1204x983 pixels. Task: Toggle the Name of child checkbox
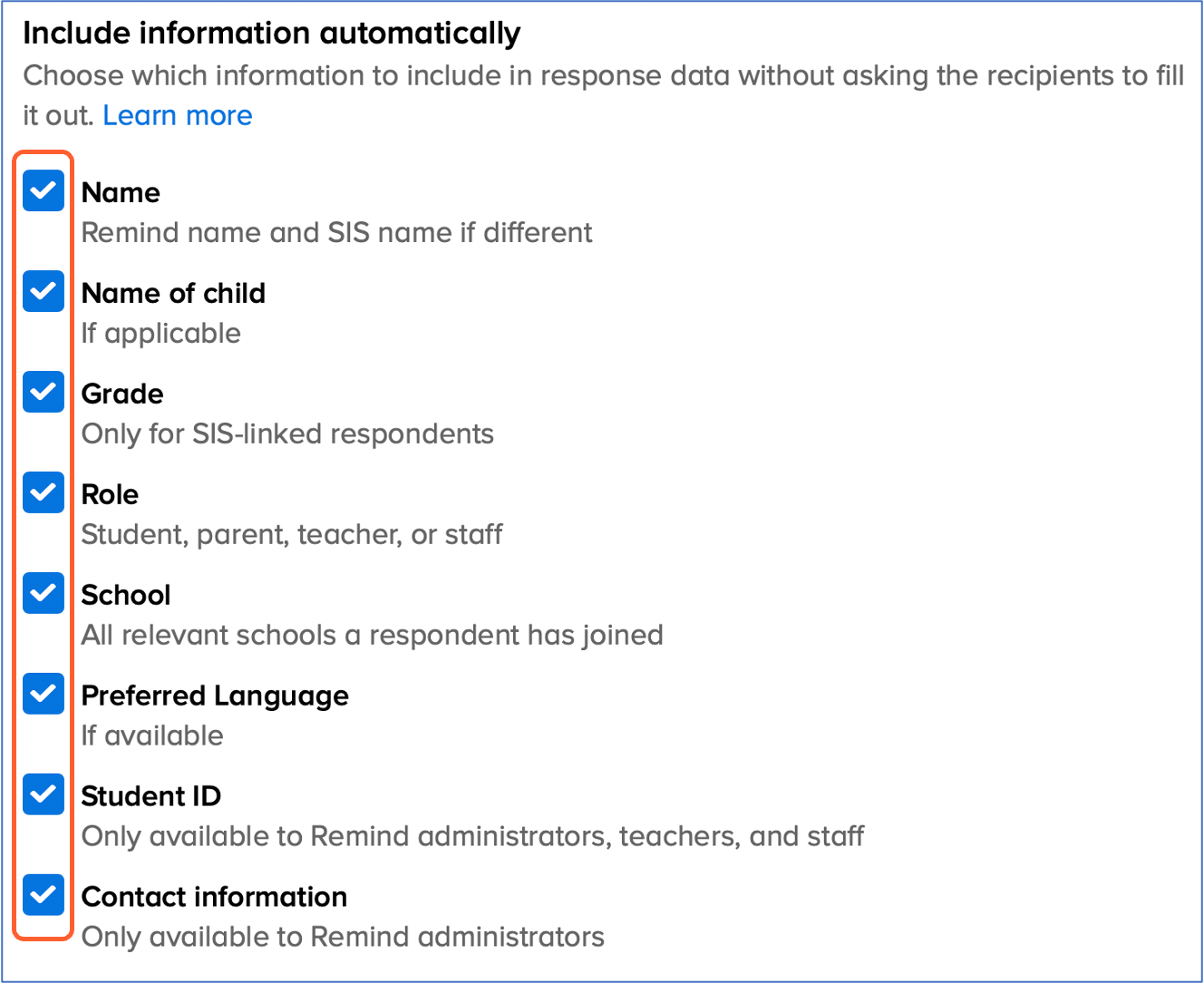pos(44,291)
